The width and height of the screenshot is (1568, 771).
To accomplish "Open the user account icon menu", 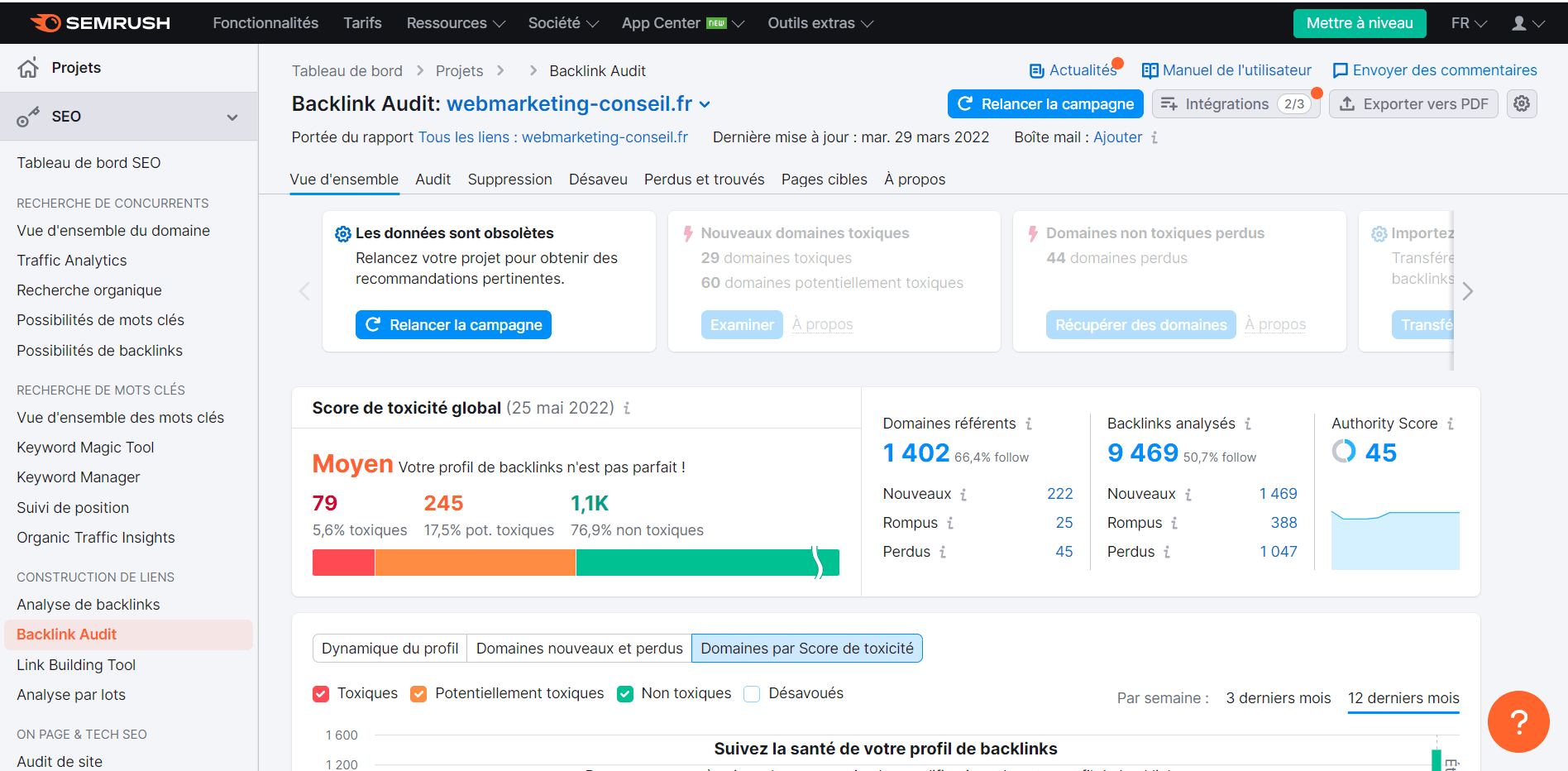I will pos(1527,23).
